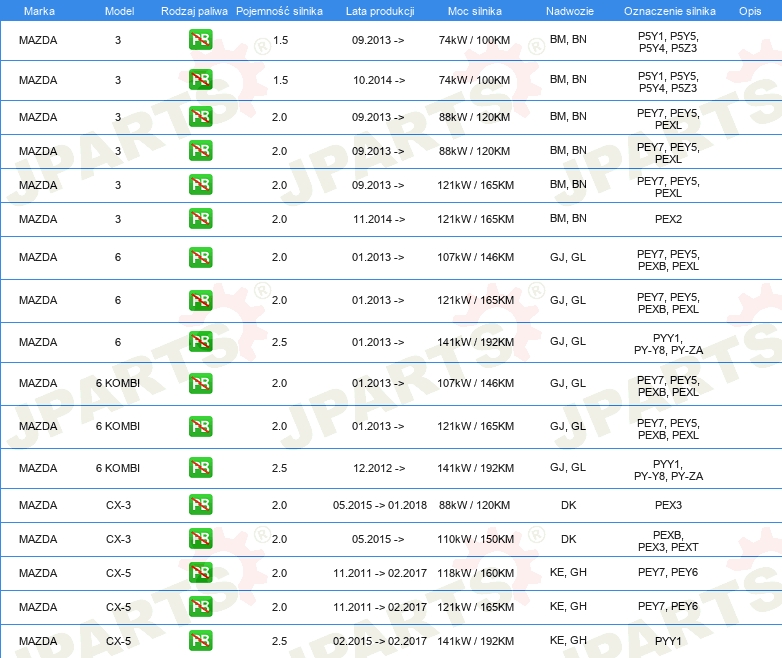This screenshot has width=782, height=658.
Task: Click the fuel icon for 6 KOMBI 107kW row
Action: pos(200,384)
